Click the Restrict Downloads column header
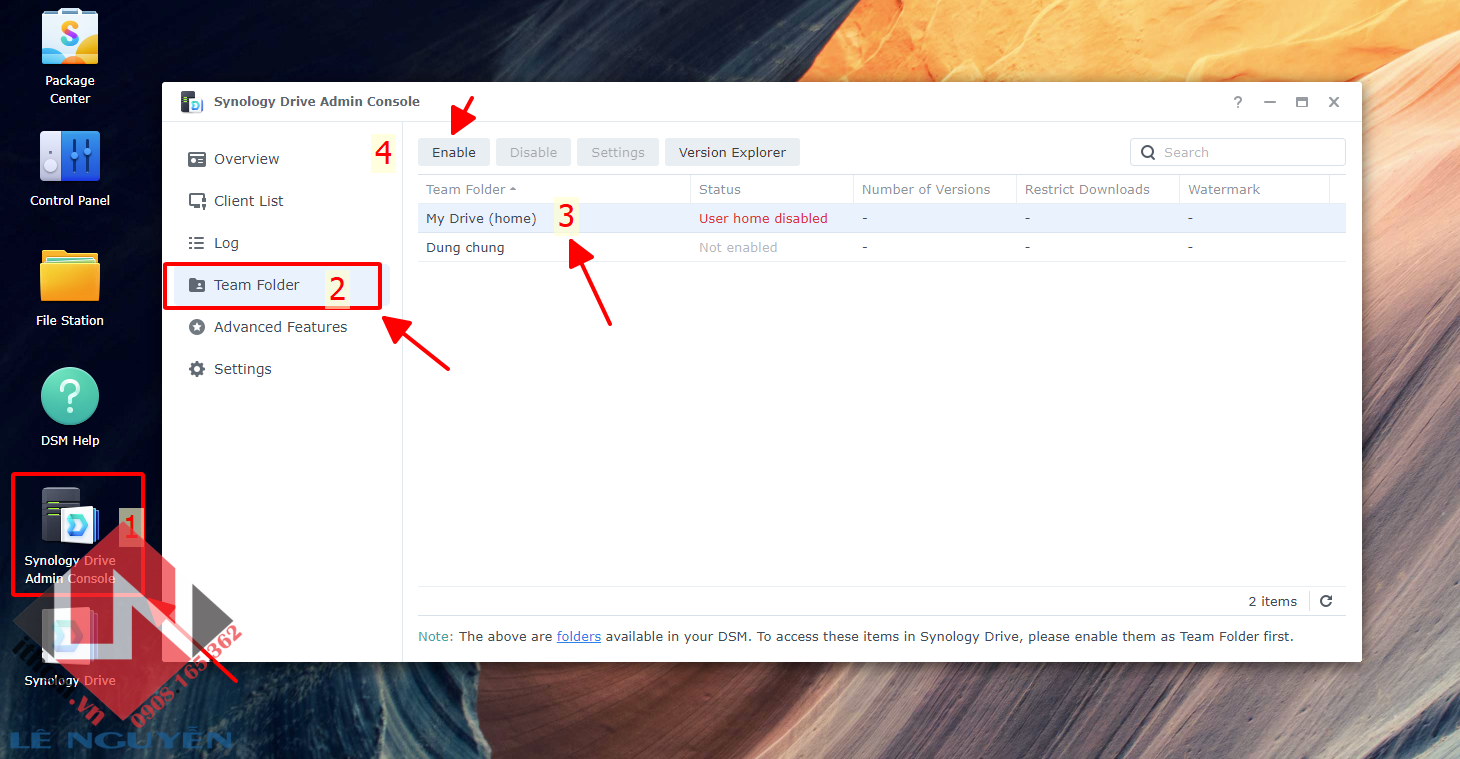Image resolution: width=1460 pixels, height=759 pixels. (1098, 189)
